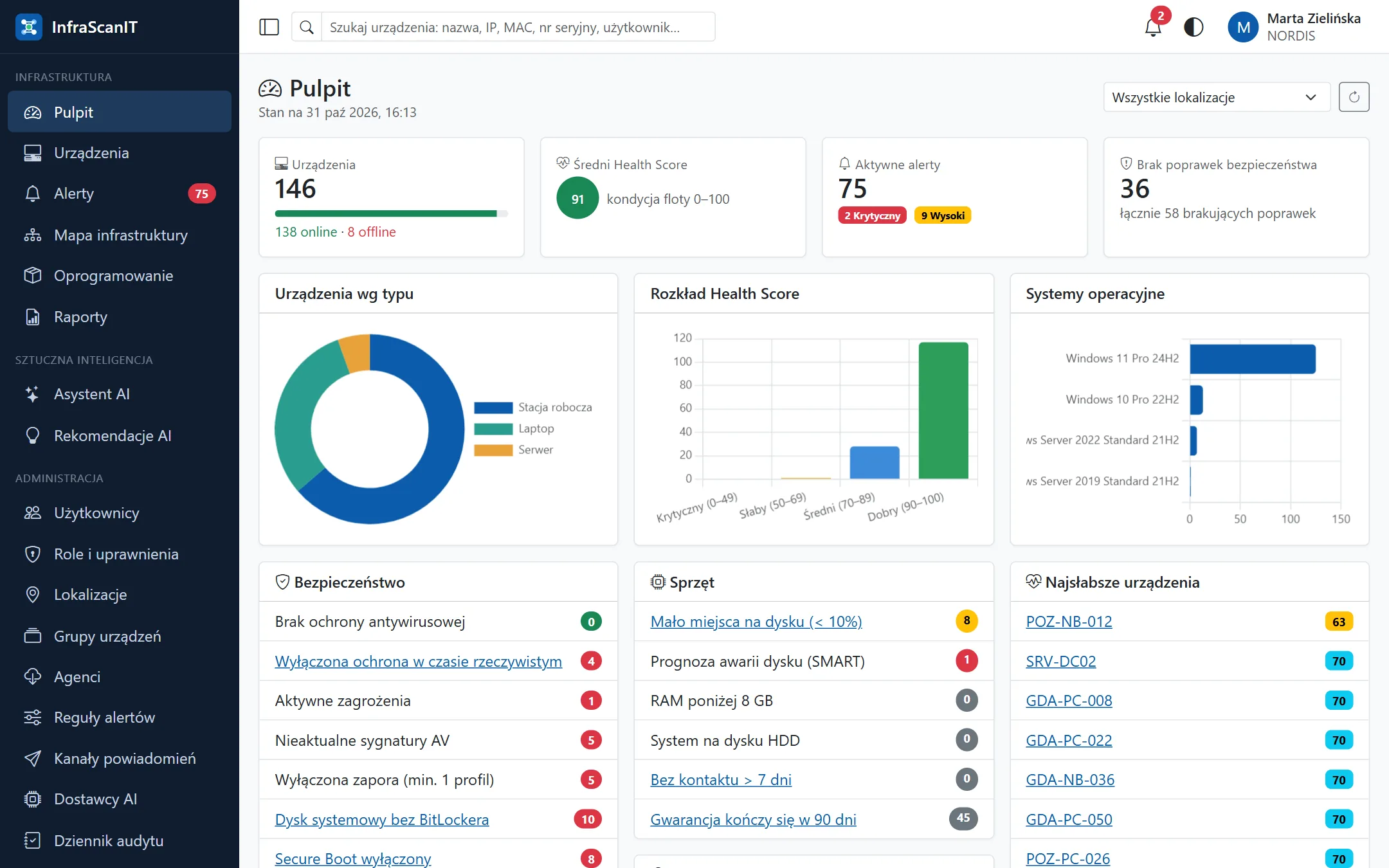Click the refresh dashboard icon button
Image resolution: width=1389 pixels, height=868 pixels.
1354,97
